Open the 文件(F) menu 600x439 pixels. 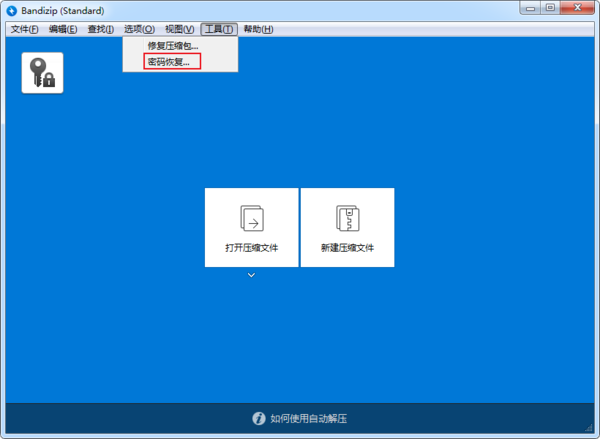pyautogui.click(x=24, y=29)
